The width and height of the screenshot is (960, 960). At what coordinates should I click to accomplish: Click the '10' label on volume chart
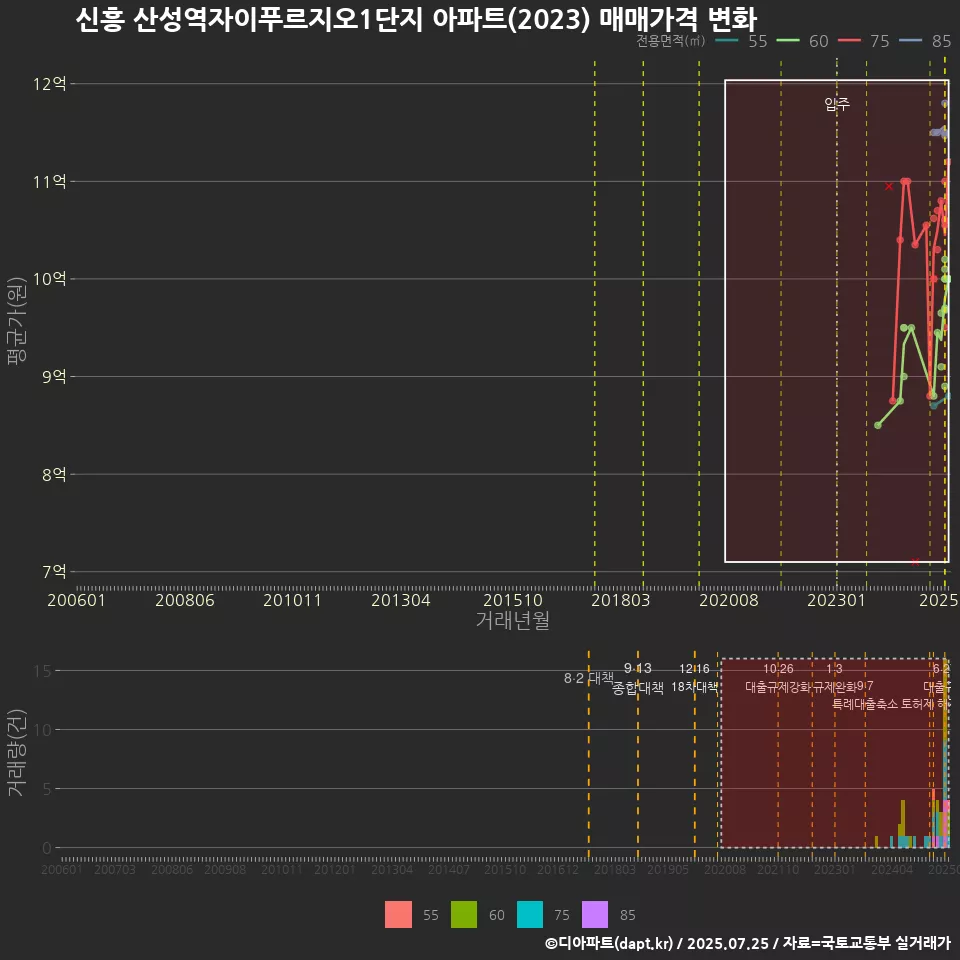click(x=43, y=730)
